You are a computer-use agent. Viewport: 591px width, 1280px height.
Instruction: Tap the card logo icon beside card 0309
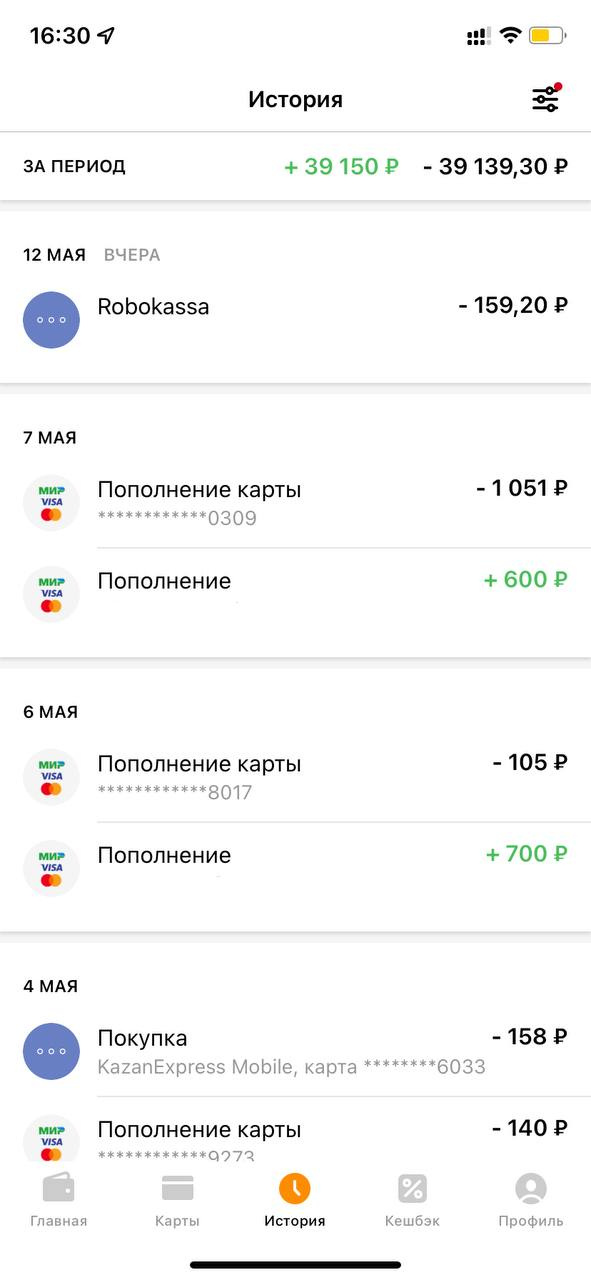click(51, 503)
